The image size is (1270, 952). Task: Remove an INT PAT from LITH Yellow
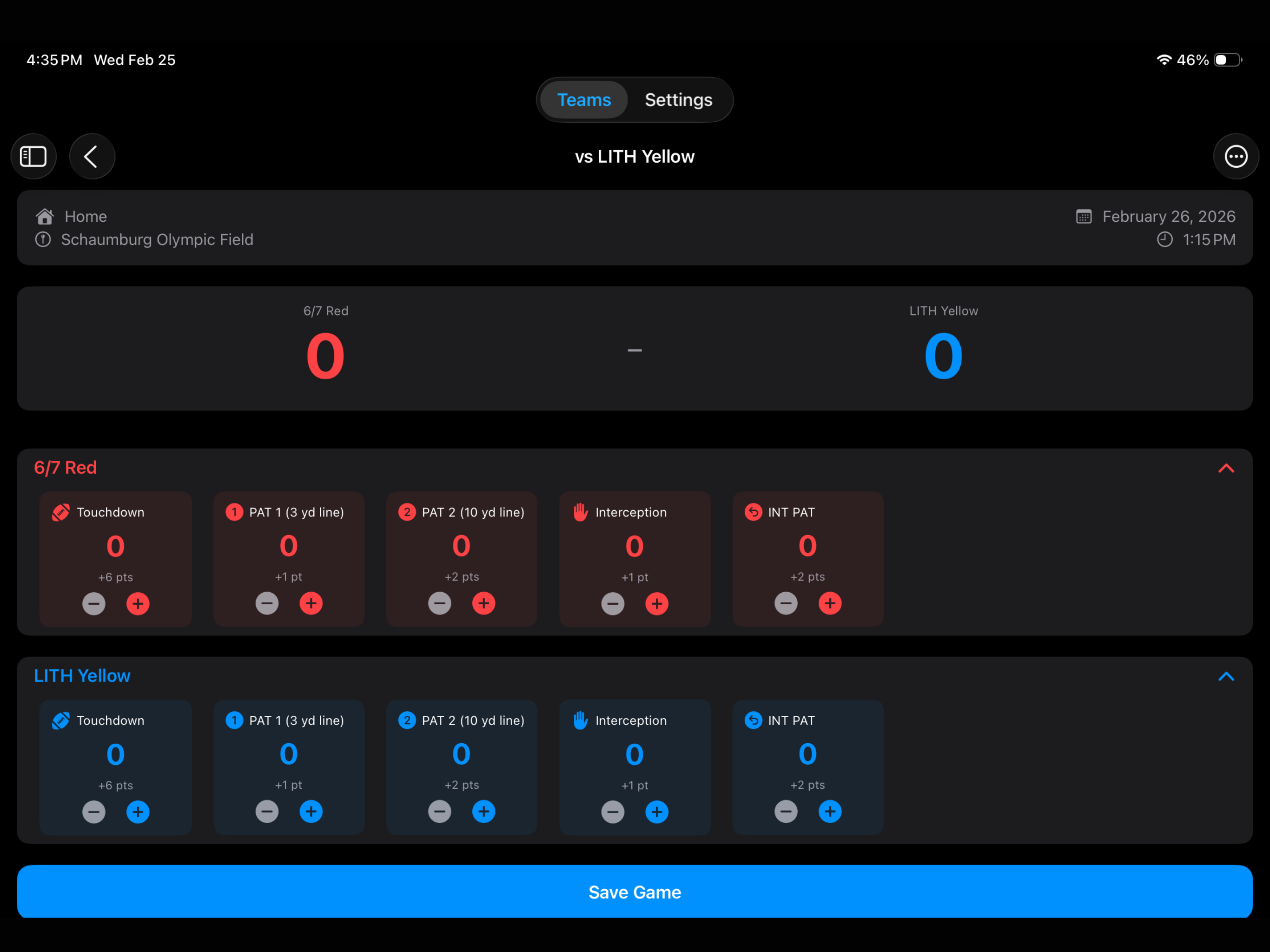(786, 811)
